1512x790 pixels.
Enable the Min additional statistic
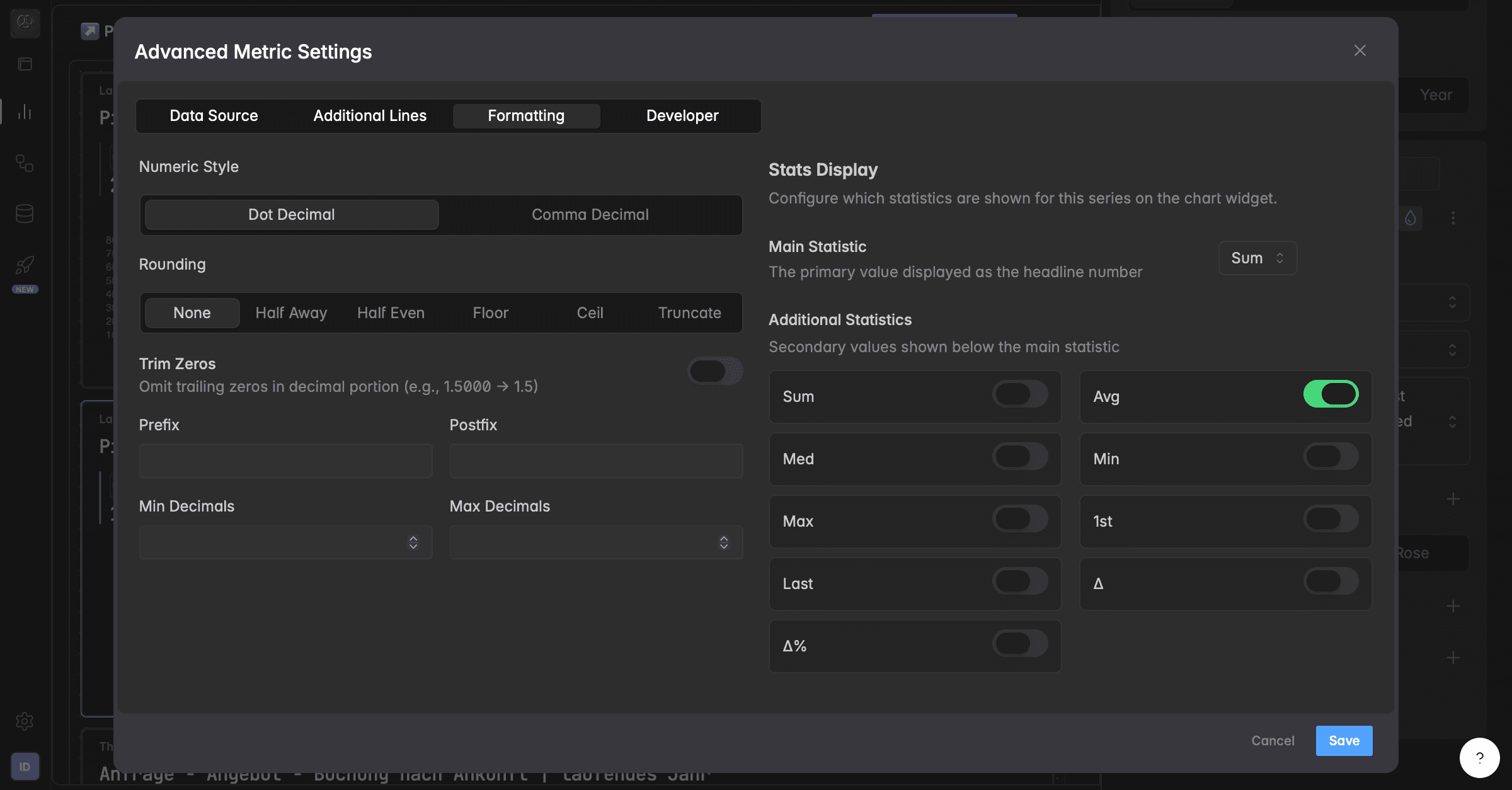tap(1331, 457)
